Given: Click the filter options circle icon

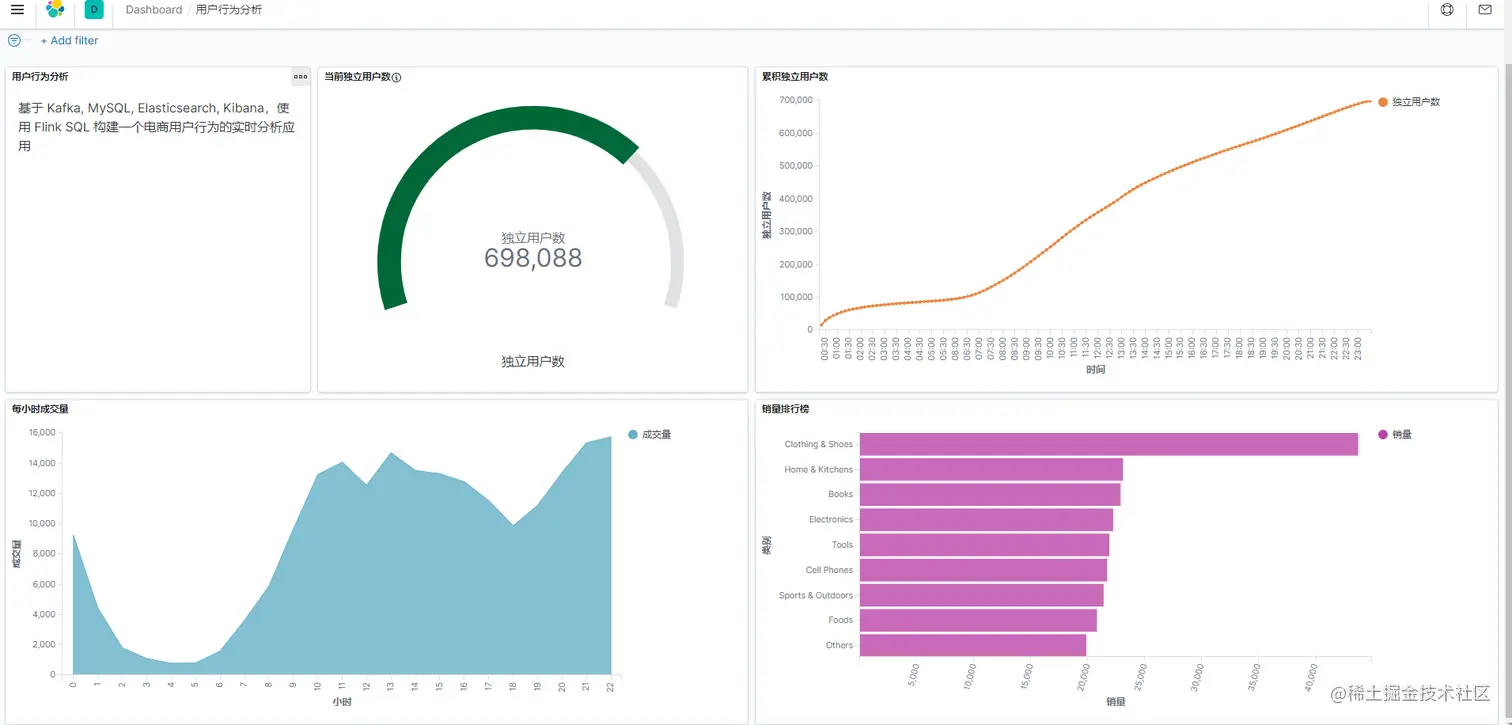Looking at the screenshot, I should pos(14,41).
